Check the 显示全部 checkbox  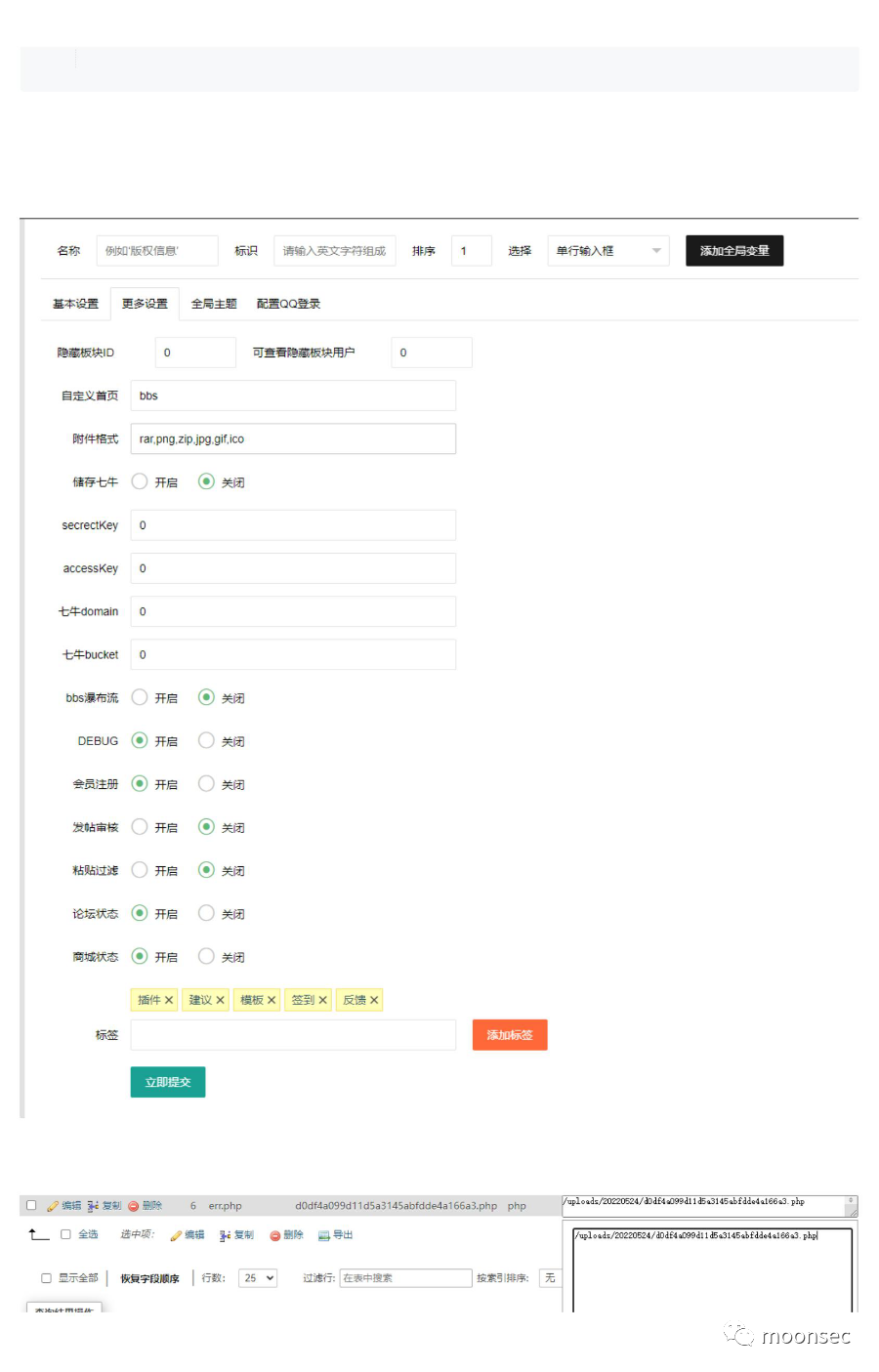pyautogui.click(x=46, y=1278)
